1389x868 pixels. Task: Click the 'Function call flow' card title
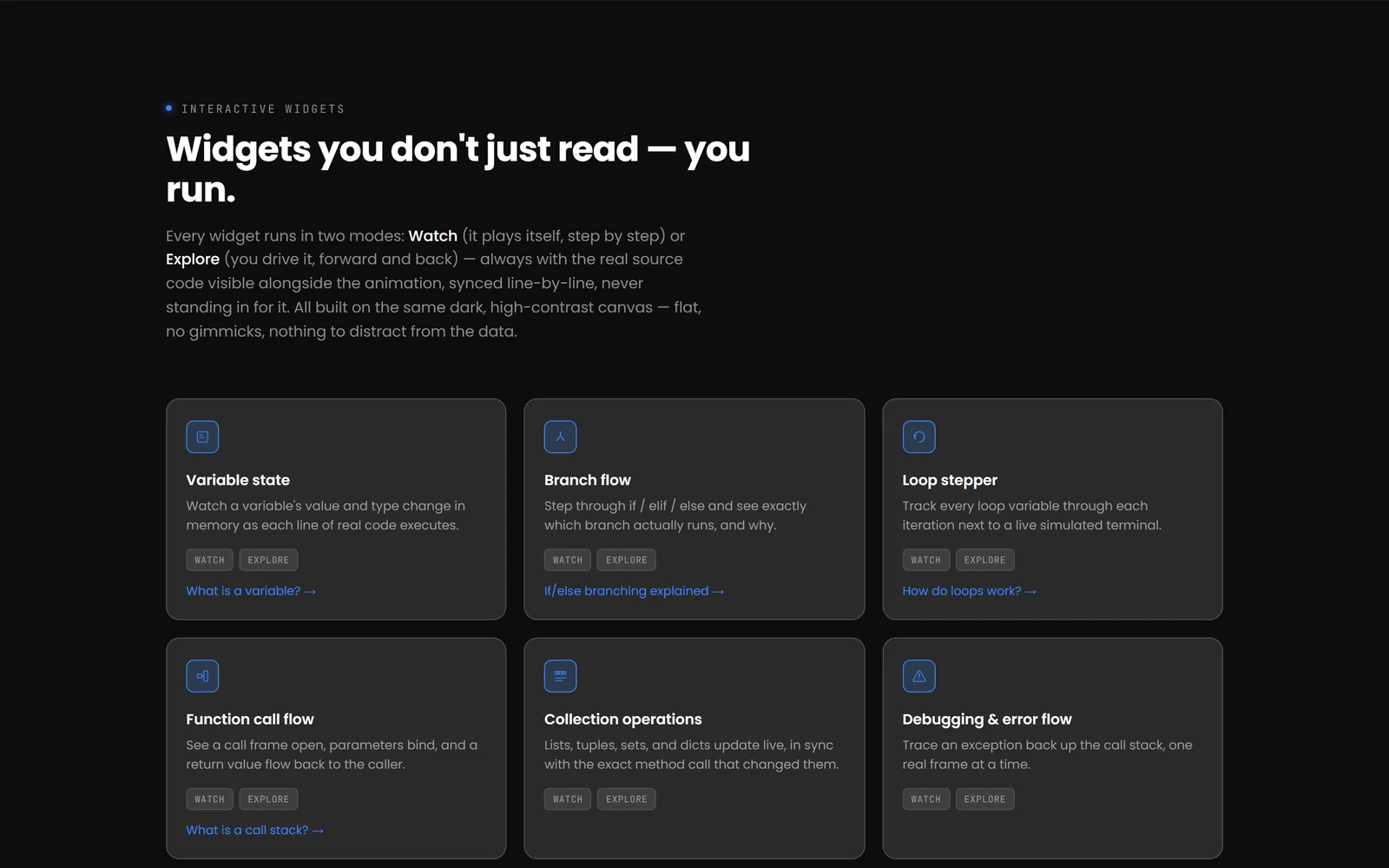pos(250,720)
